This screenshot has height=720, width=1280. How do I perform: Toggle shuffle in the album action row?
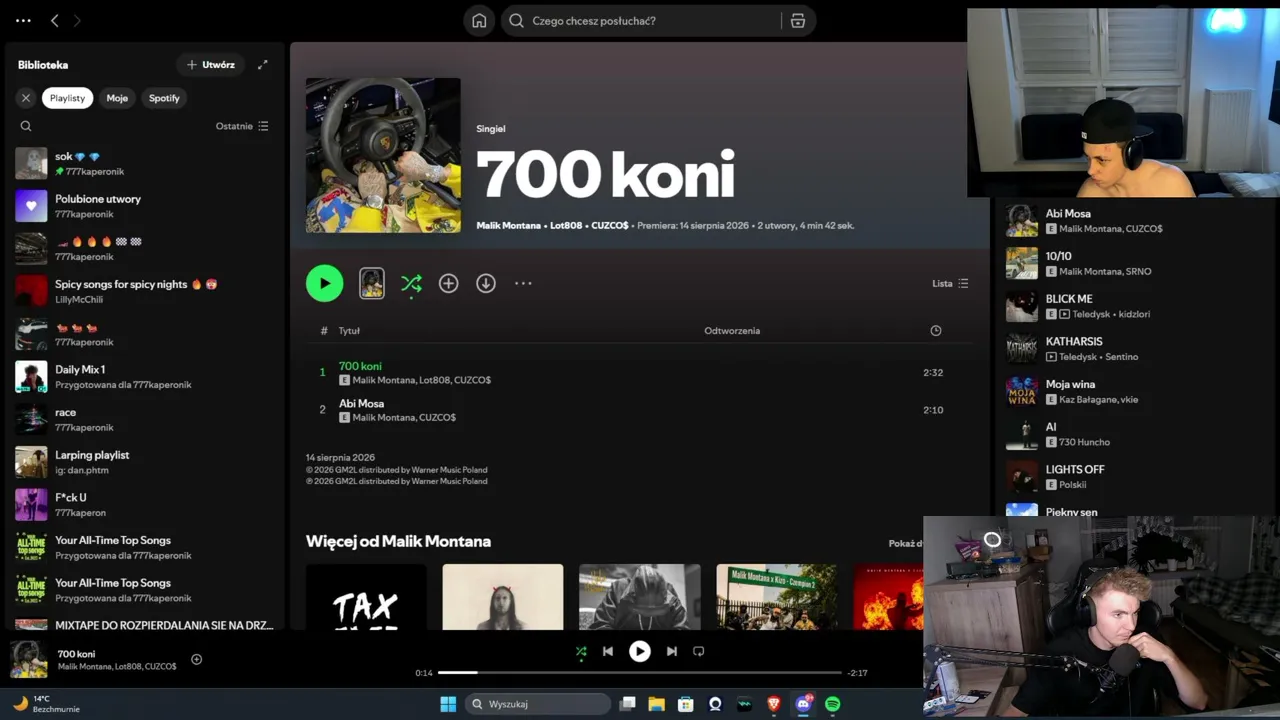(x=411, y=284)
